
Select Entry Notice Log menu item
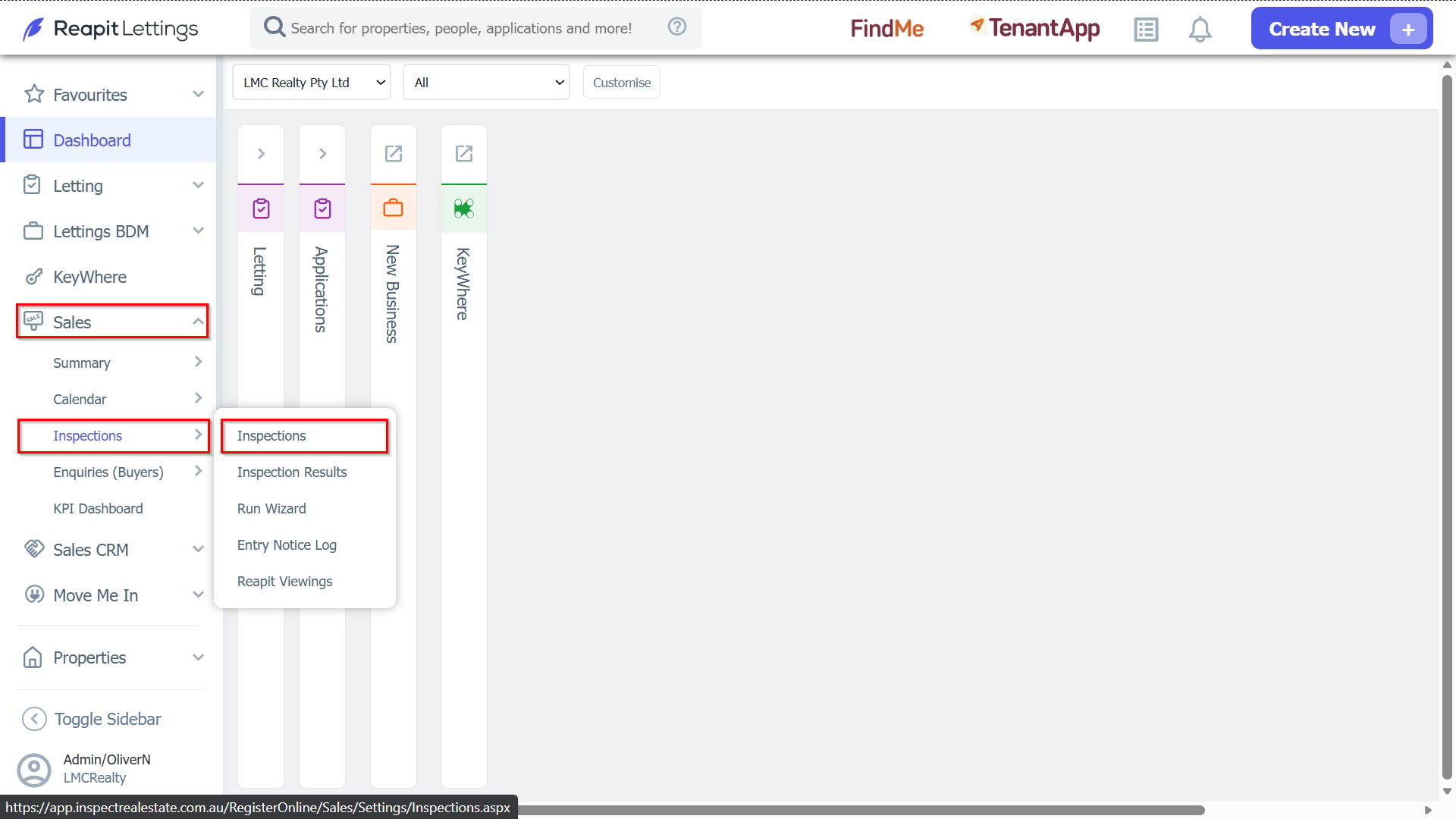pyautogui.click(x=287, y=545)
